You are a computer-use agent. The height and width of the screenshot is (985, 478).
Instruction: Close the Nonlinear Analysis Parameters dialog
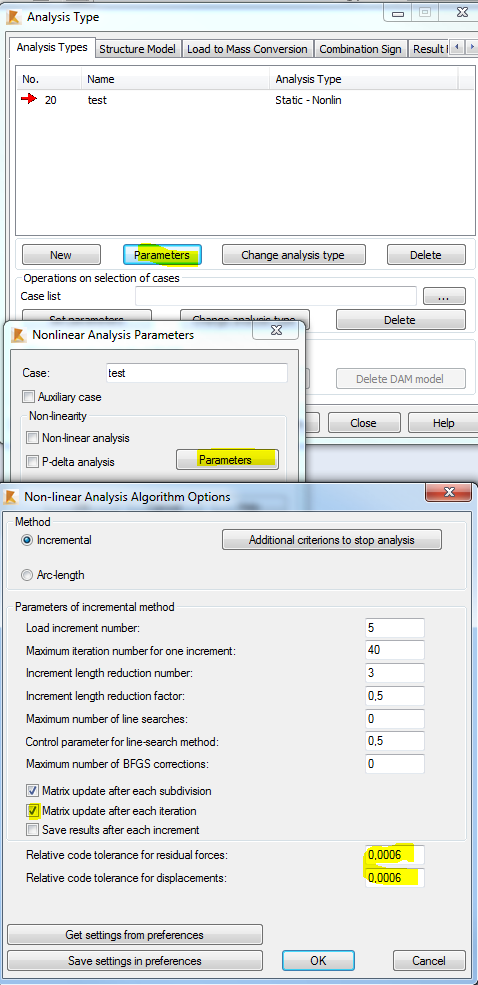point(276,330)
